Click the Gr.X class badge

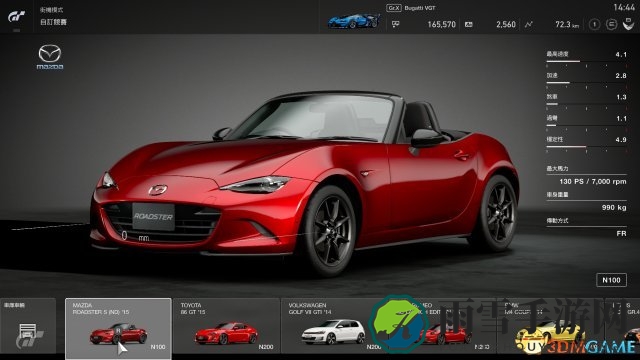click(393, 8)
